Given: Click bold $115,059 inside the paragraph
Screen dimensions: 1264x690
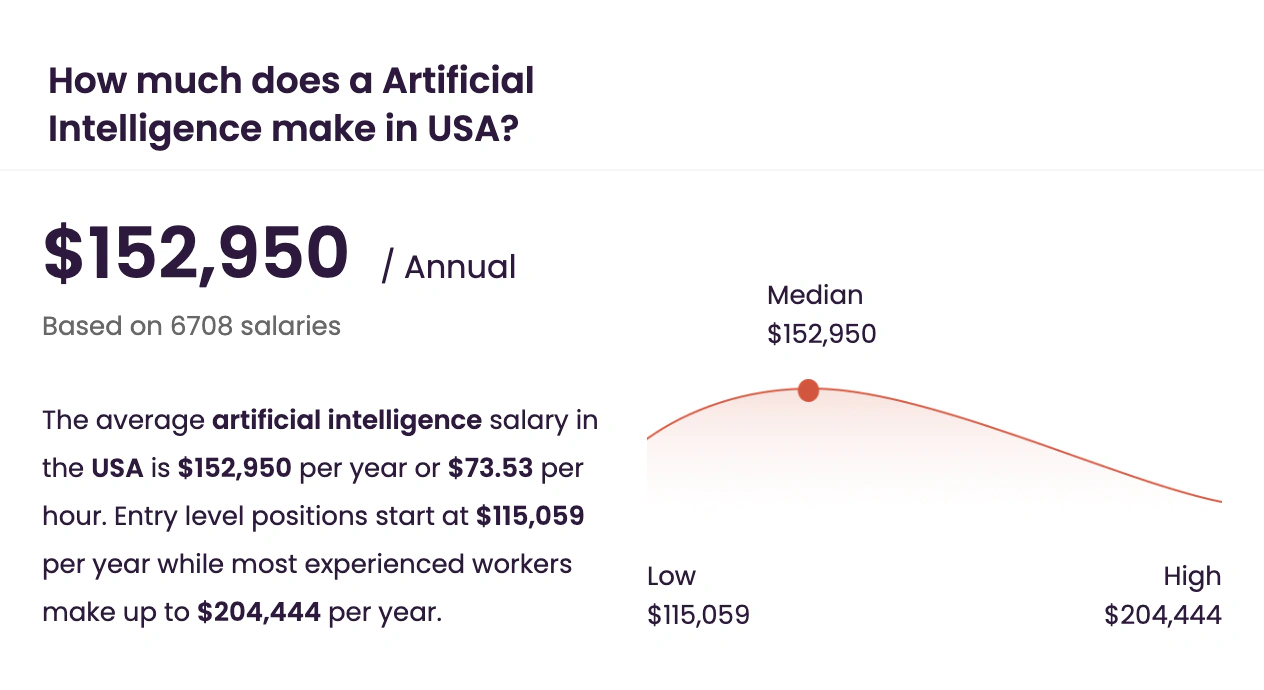Looking at the screenshot, I should click(530, 516).
